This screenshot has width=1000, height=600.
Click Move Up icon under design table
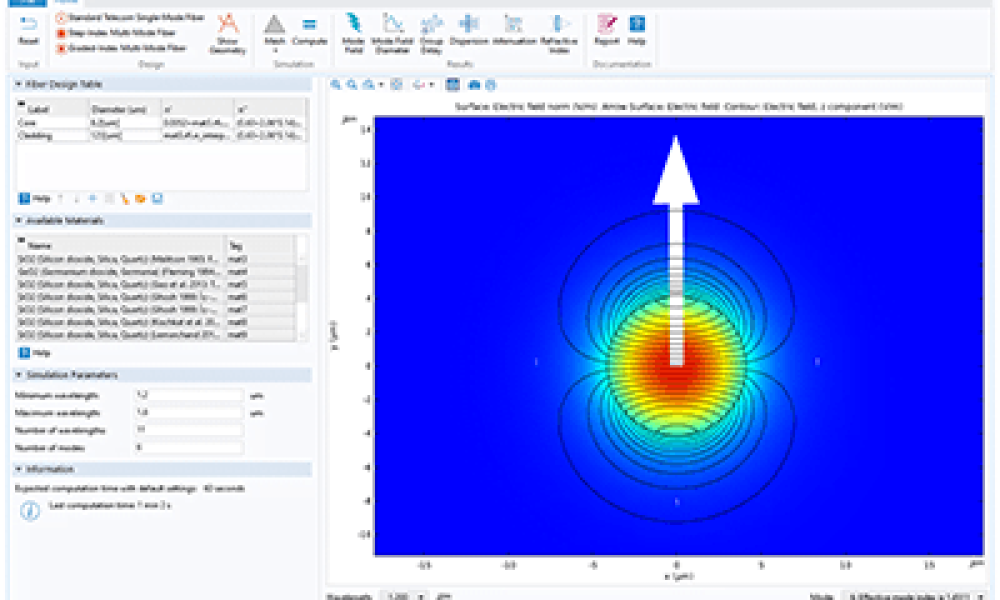coord(61,198)
